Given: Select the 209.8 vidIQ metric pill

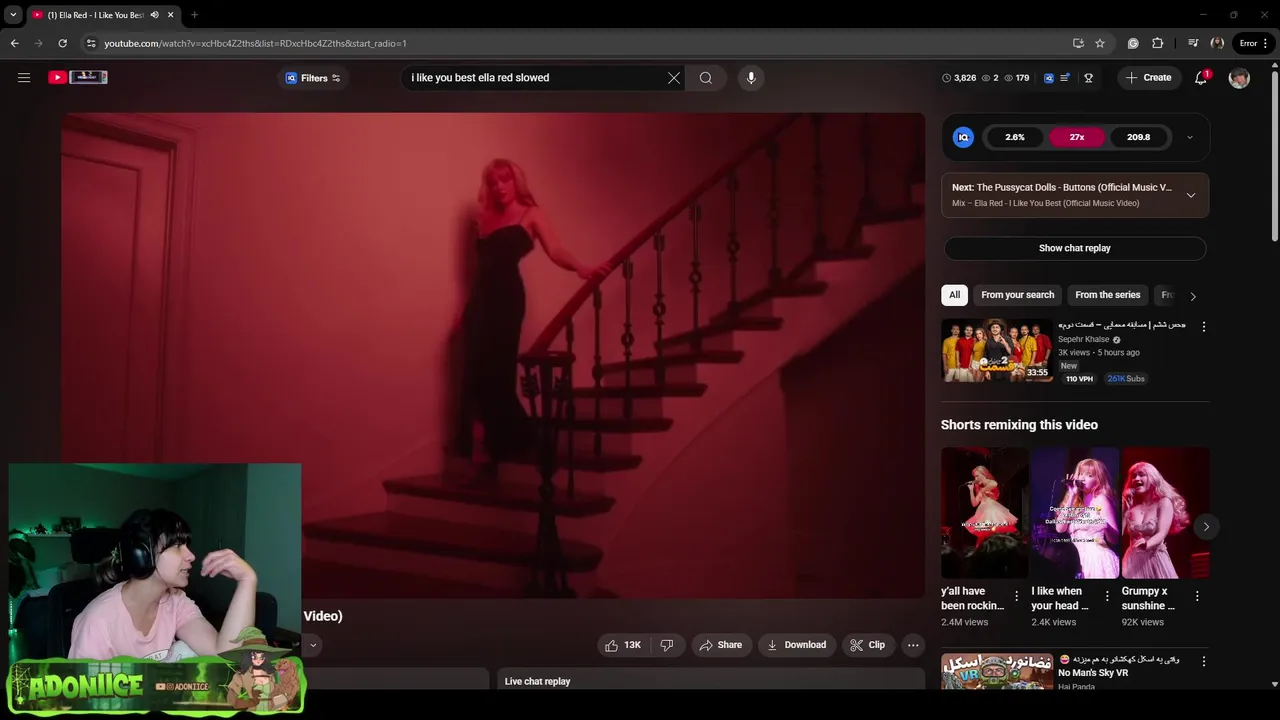Looking at the screenshot, I should point(1138,137).
